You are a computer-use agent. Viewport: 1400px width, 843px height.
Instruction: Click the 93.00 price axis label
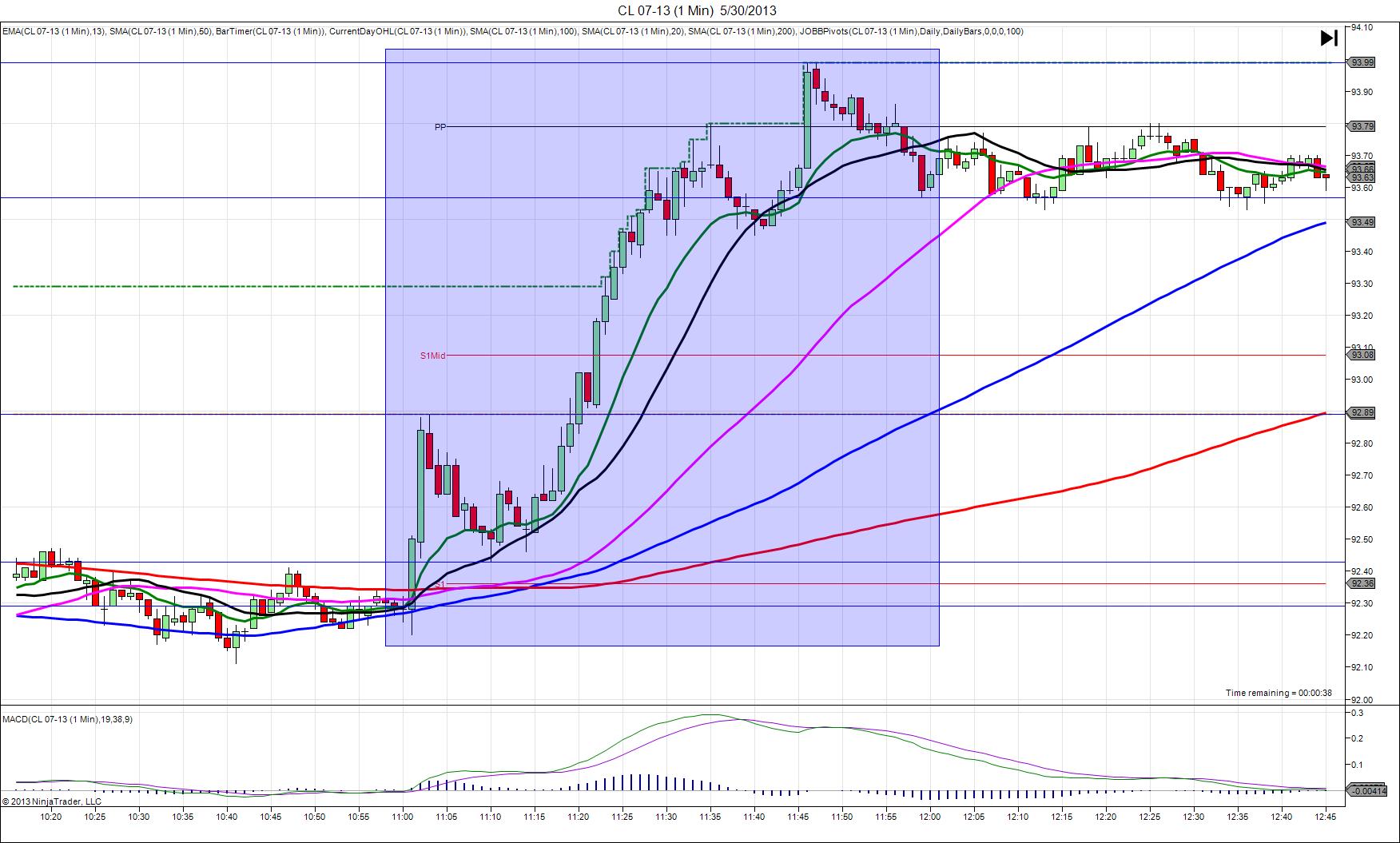point(1362,380)
